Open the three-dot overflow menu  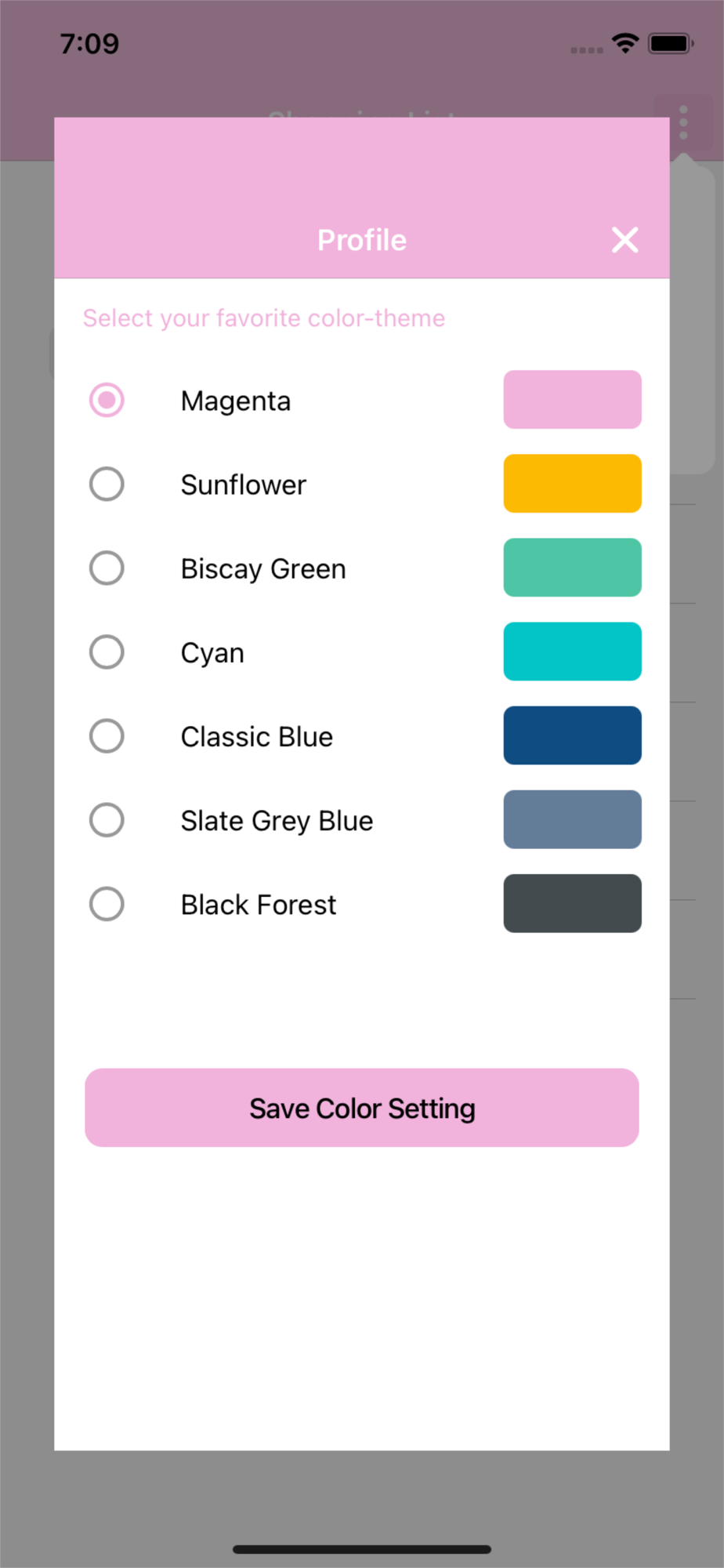tap(683, 122)
